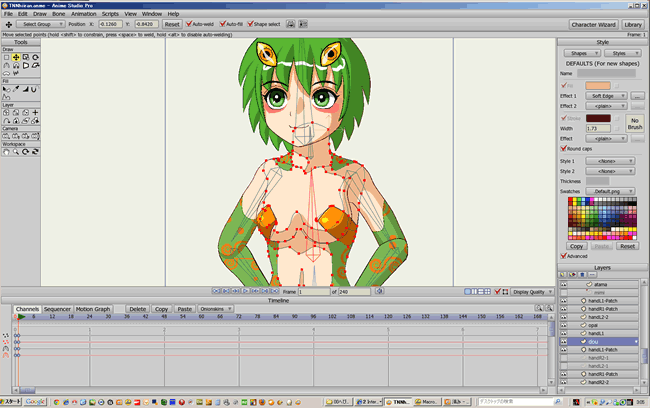Open the Draw menu
Screen dimensions: 650x408
(x=40, y=14)
